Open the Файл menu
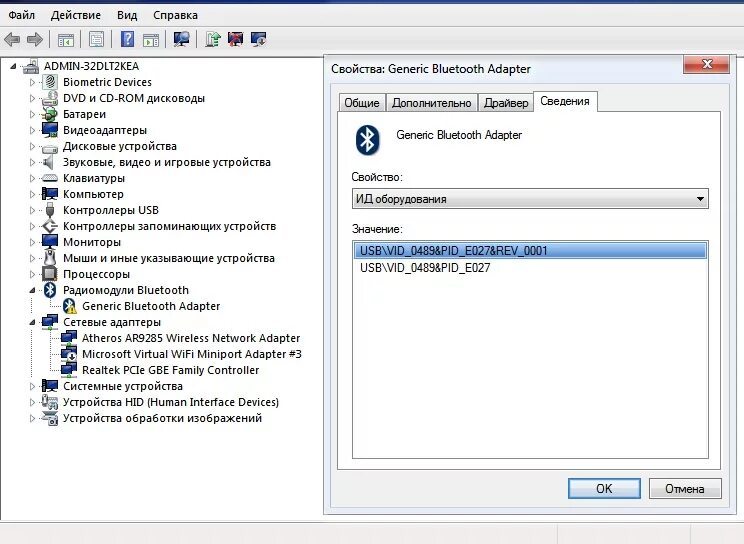The image size is (744, 544). 21,15
